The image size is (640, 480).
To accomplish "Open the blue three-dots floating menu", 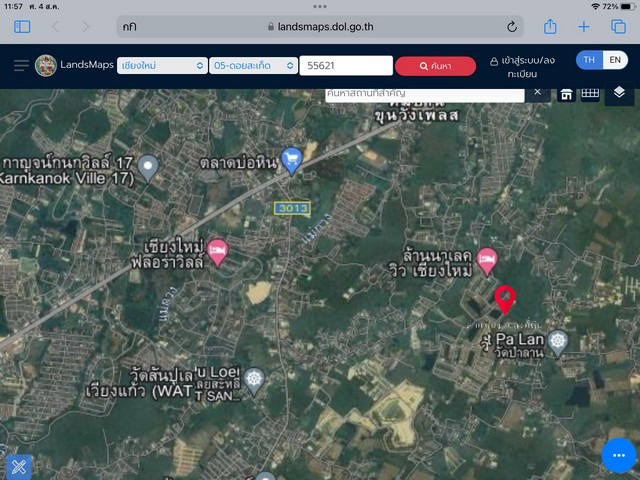I will (619, 456).
